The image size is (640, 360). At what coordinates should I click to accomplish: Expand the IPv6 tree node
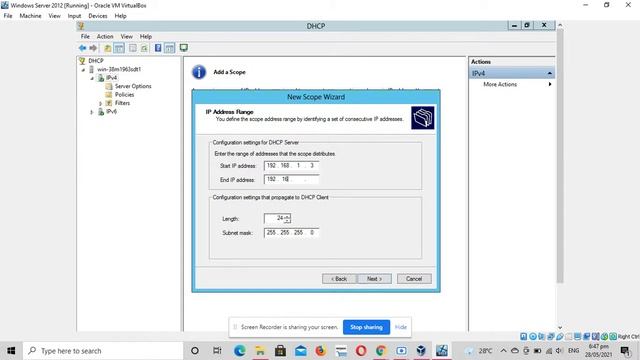pos(92,112)
